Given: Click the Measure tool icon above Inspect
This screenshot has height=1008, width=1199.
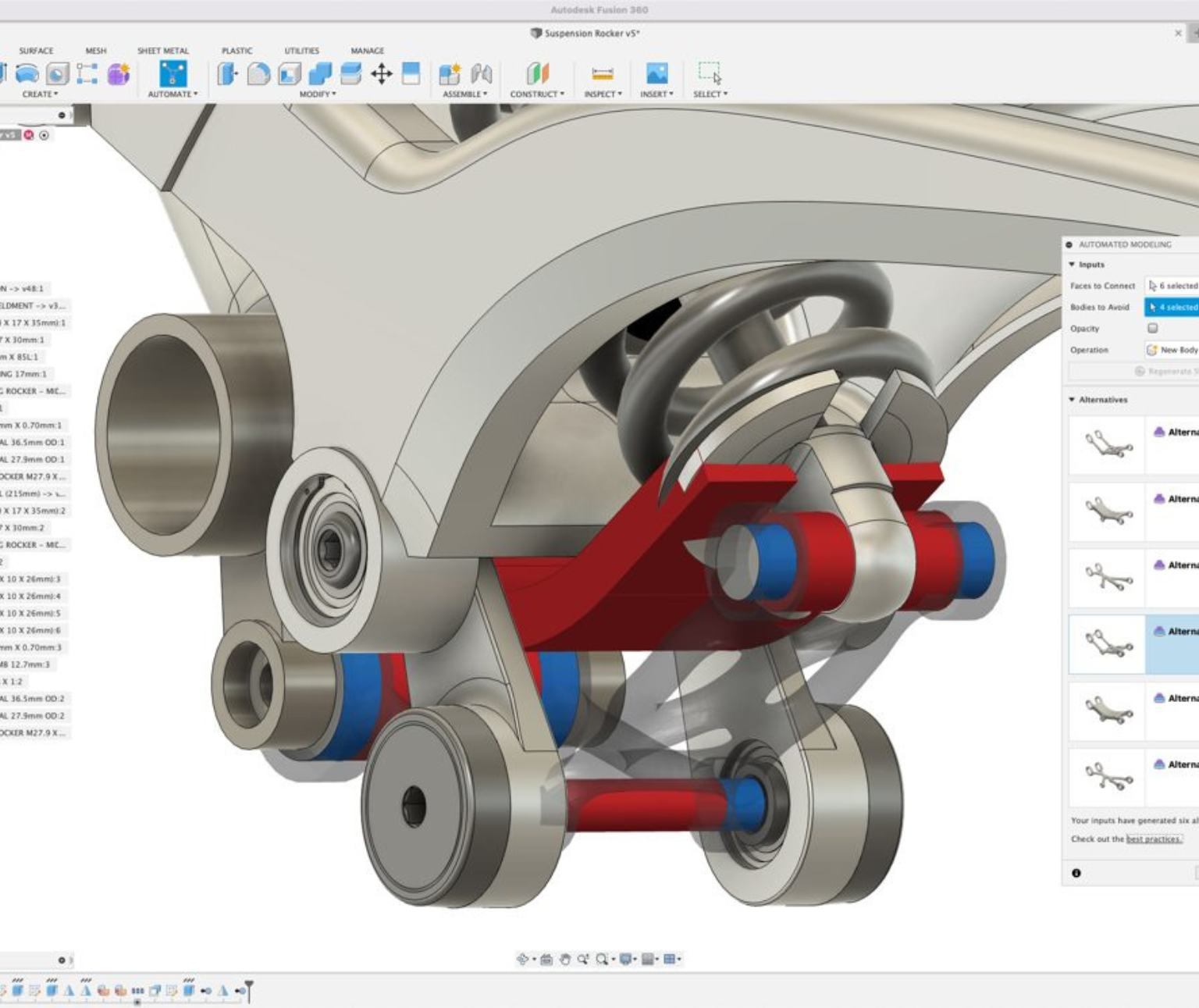Looking at the screenshot, I should tap(603, 74).
